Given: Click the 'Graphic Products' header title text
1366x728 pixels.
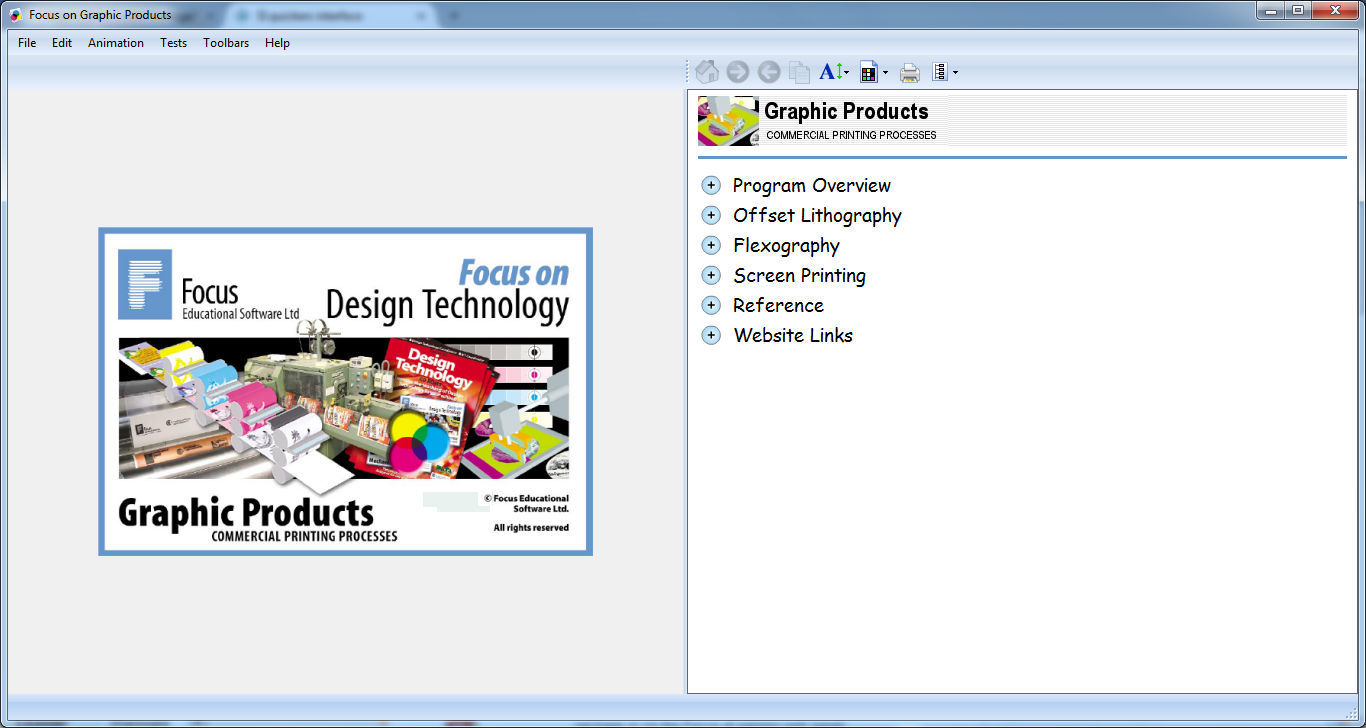Looking at the screenshot, I should (x=846, y=111).
